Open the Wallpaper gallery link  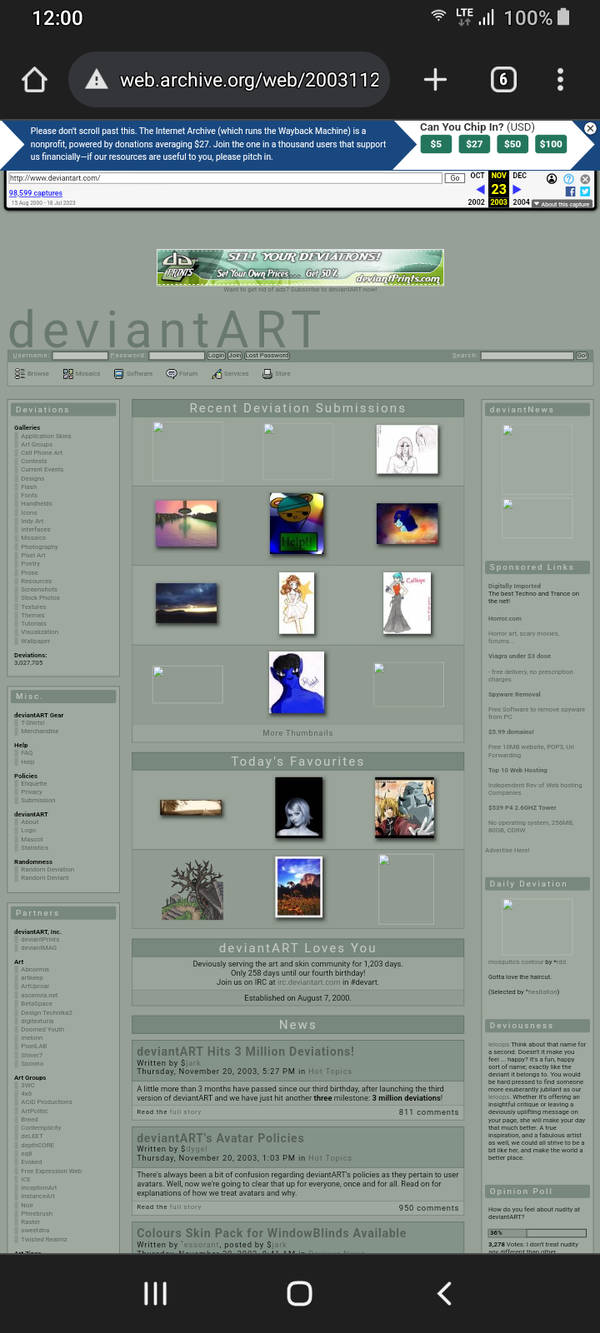[35, 641]
